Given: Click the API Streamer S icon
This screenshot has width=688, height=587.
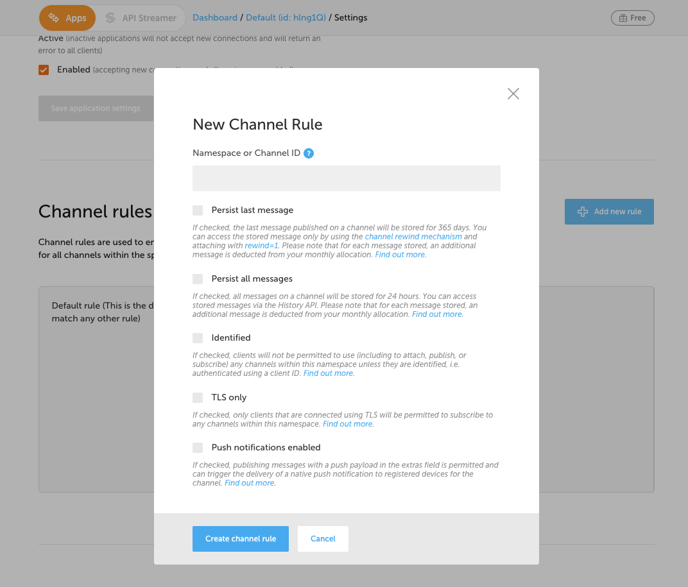Looking at the screenshot, I should tap(110, 18).
